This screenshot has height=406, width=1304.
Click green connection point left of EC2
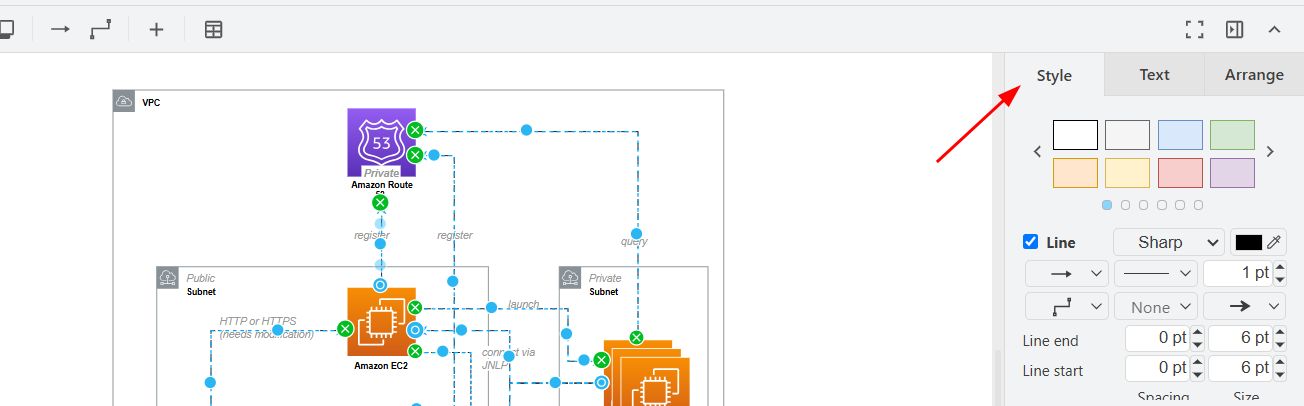[345, 328]
